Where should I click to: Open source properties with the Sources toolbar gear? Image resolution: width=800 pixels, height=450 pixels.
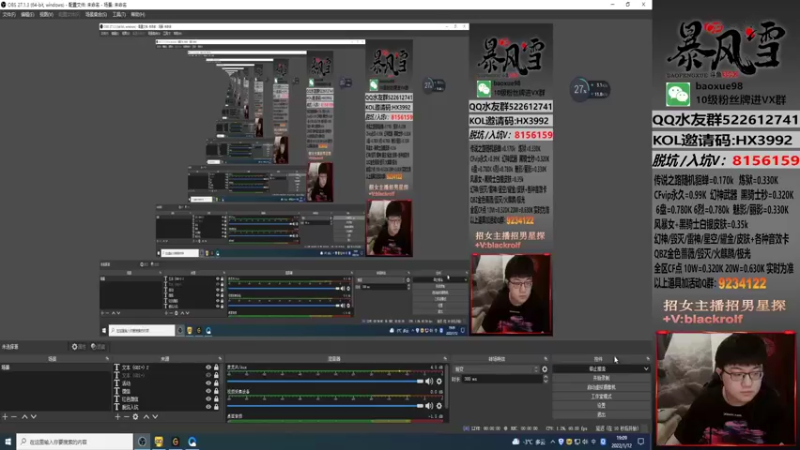pyautogui.click(x=136, y=417)
